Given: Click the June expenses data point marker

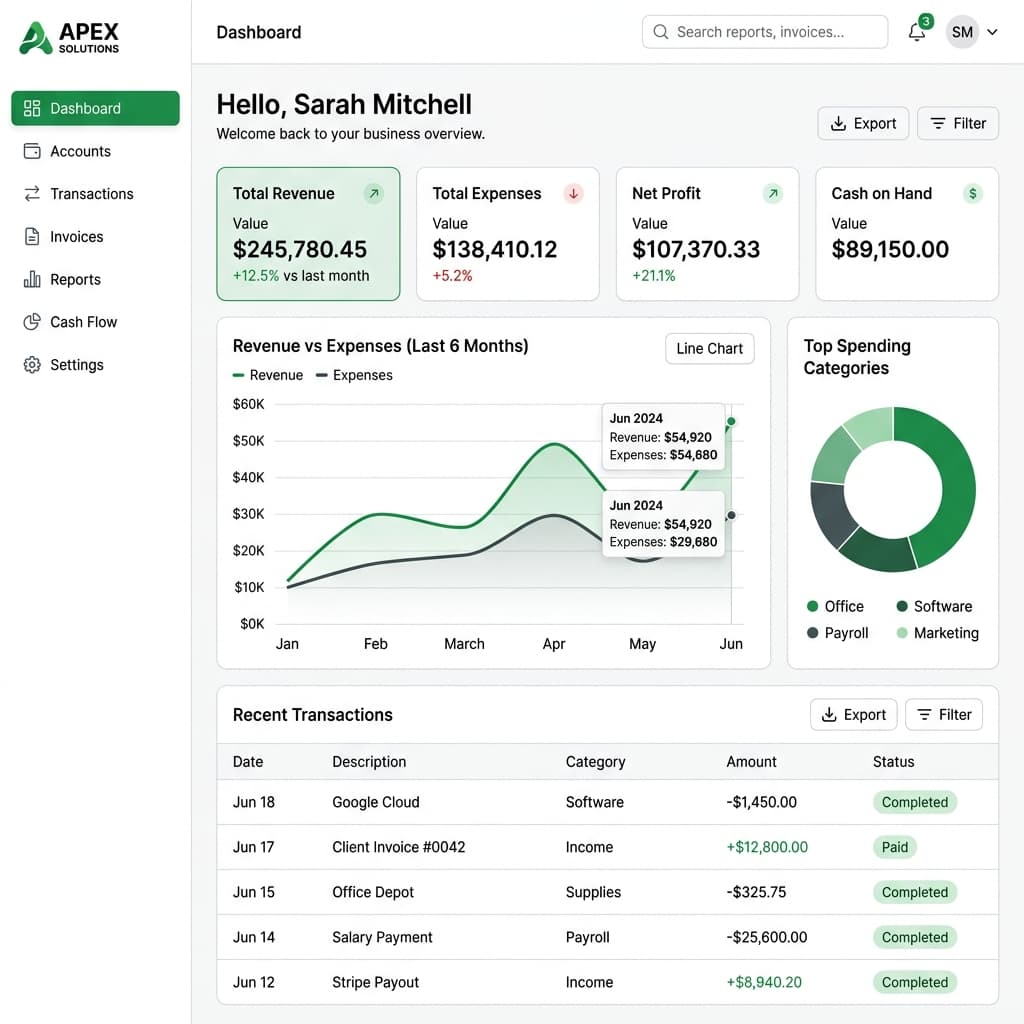Looking at the screenshot, I should coord(731,516).
